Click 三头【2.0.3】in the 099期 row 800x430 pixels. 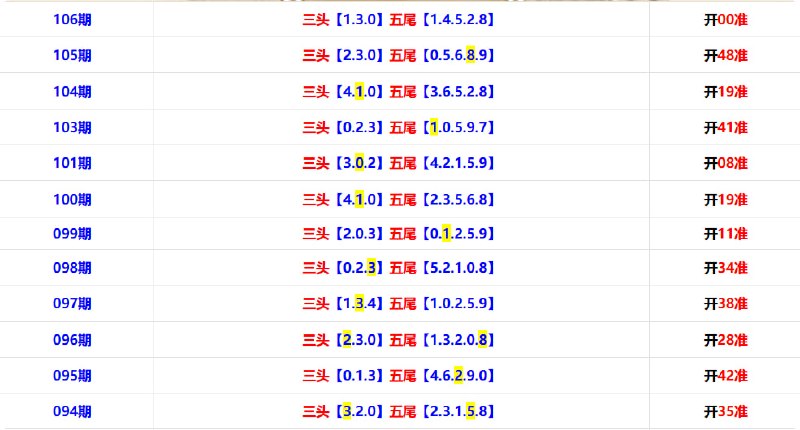tap(343, 234)
